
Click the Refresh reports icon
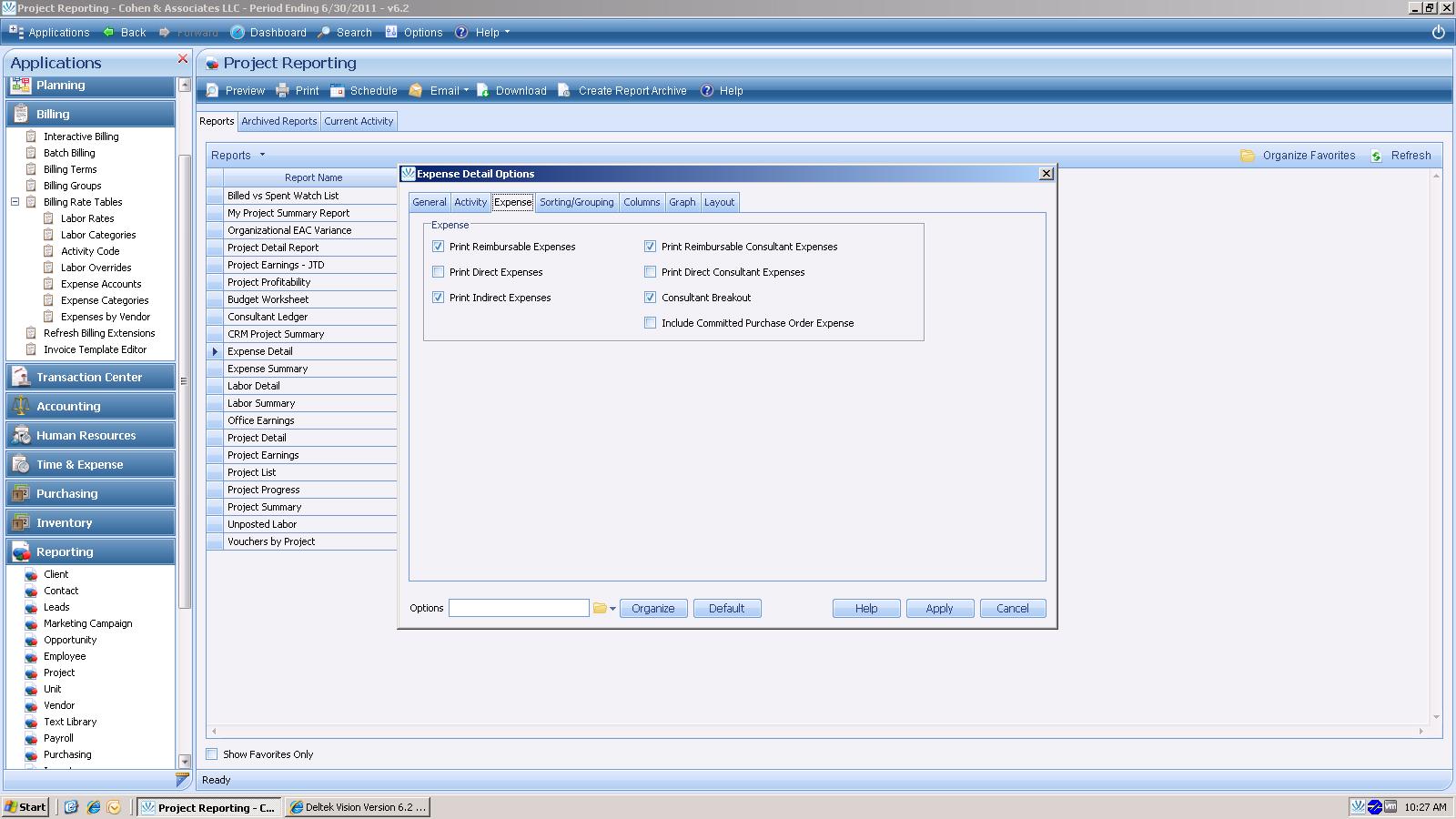(x=1377, y=156)
